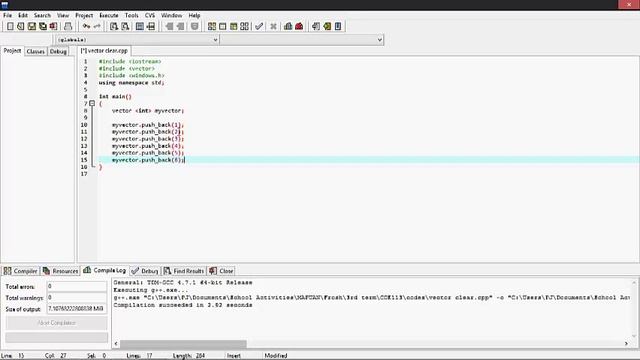
Task: Click the Rebuild All toolbar icon
Action: 244,27
